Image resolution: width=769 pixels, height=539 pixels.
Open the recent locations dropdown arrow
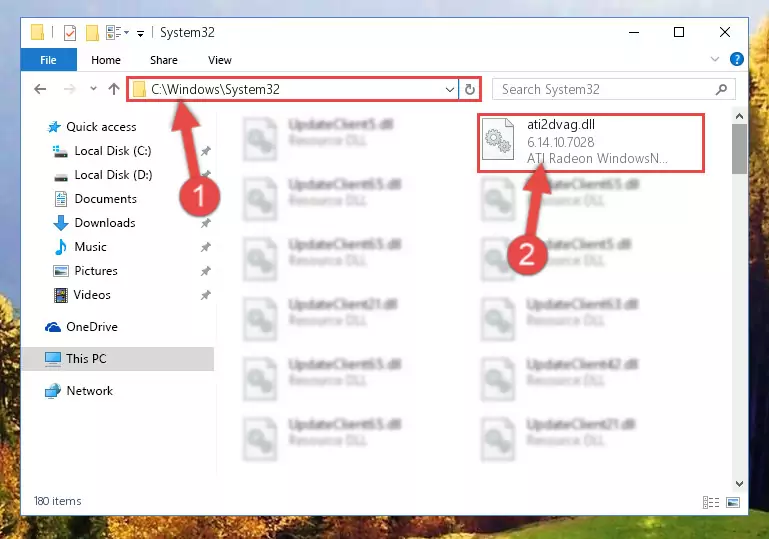[x=93, y=89]
